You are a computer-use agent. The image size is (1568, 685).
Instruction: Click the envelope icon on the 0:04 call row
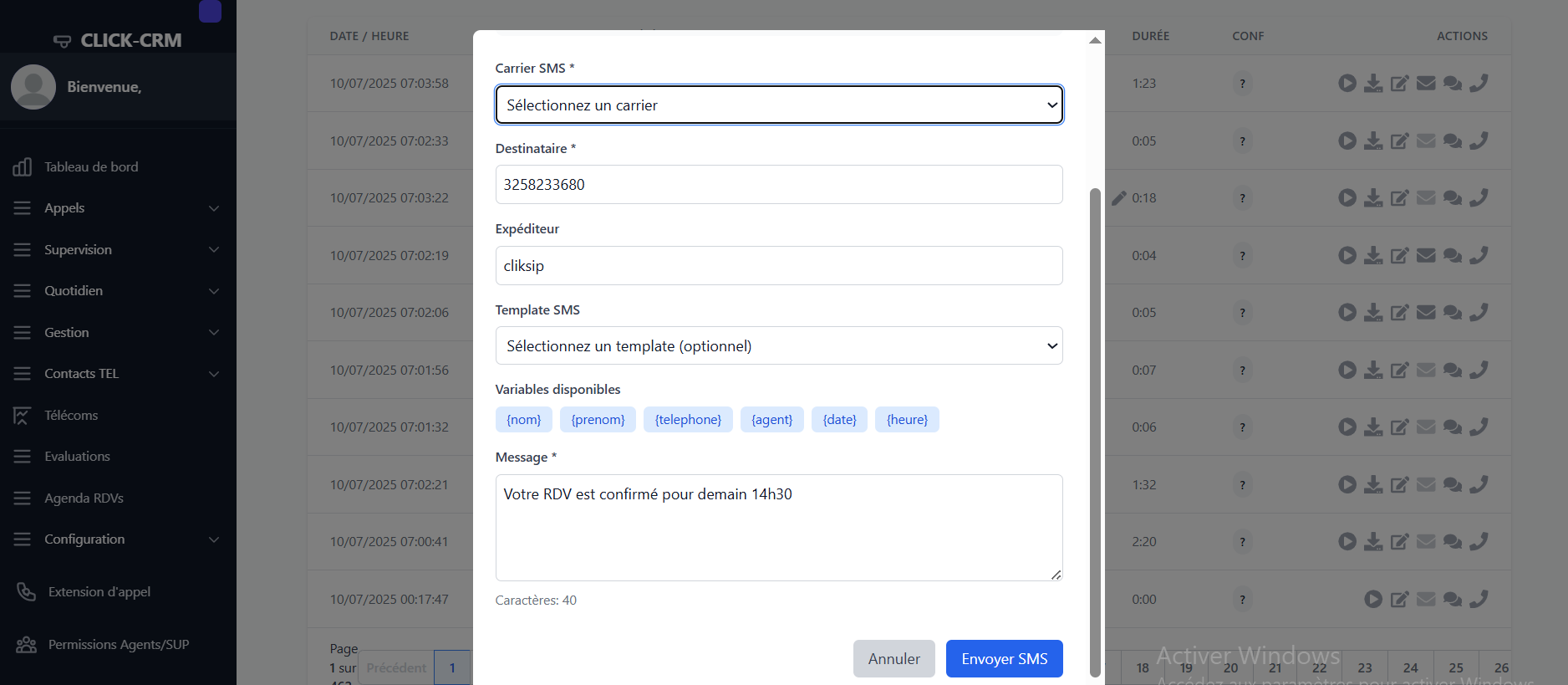pyautogui.click(x=1426, y=256)
